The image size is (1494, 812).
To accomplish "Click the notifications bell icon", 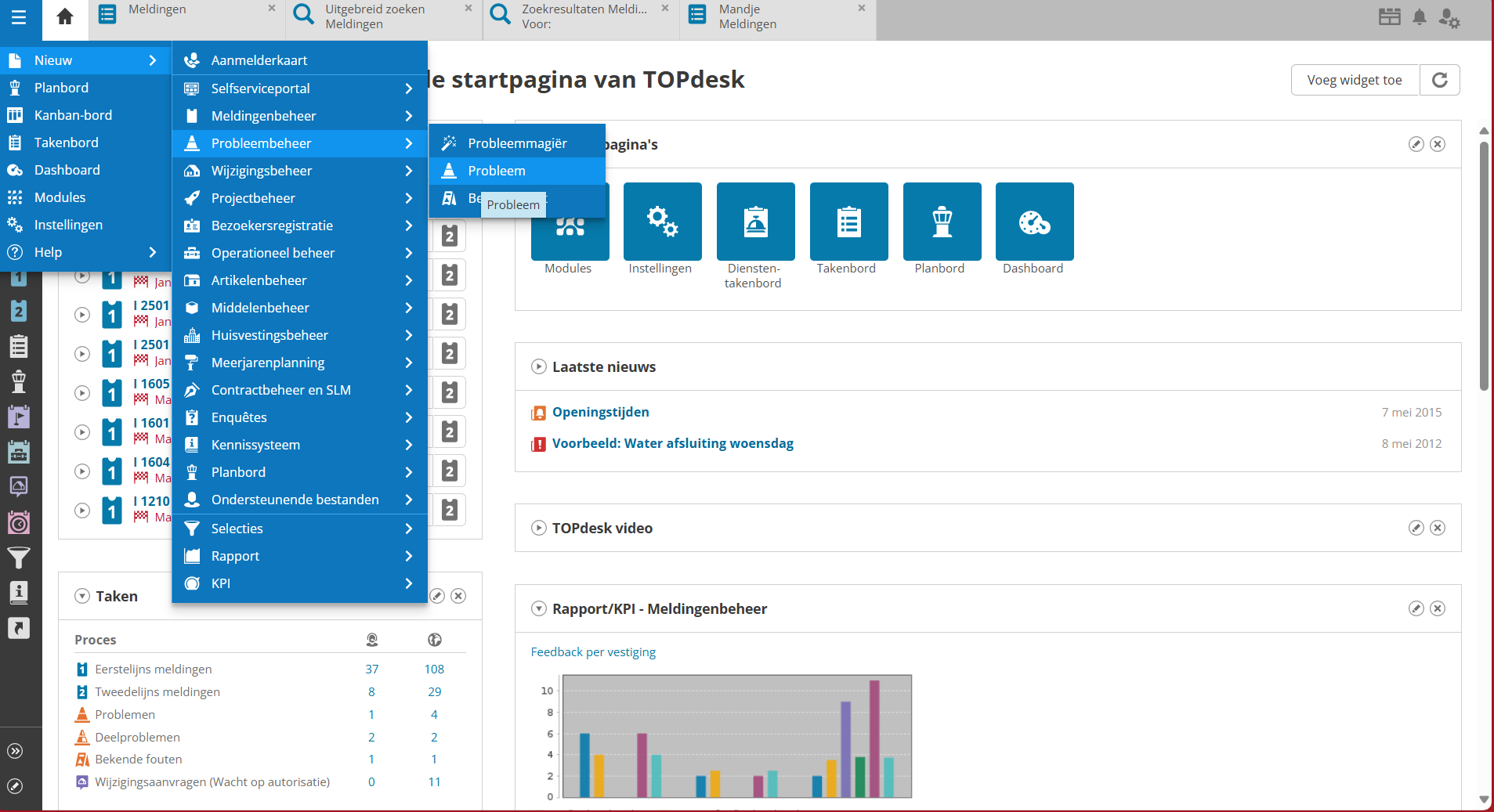I will click(x=1419, y=17).
